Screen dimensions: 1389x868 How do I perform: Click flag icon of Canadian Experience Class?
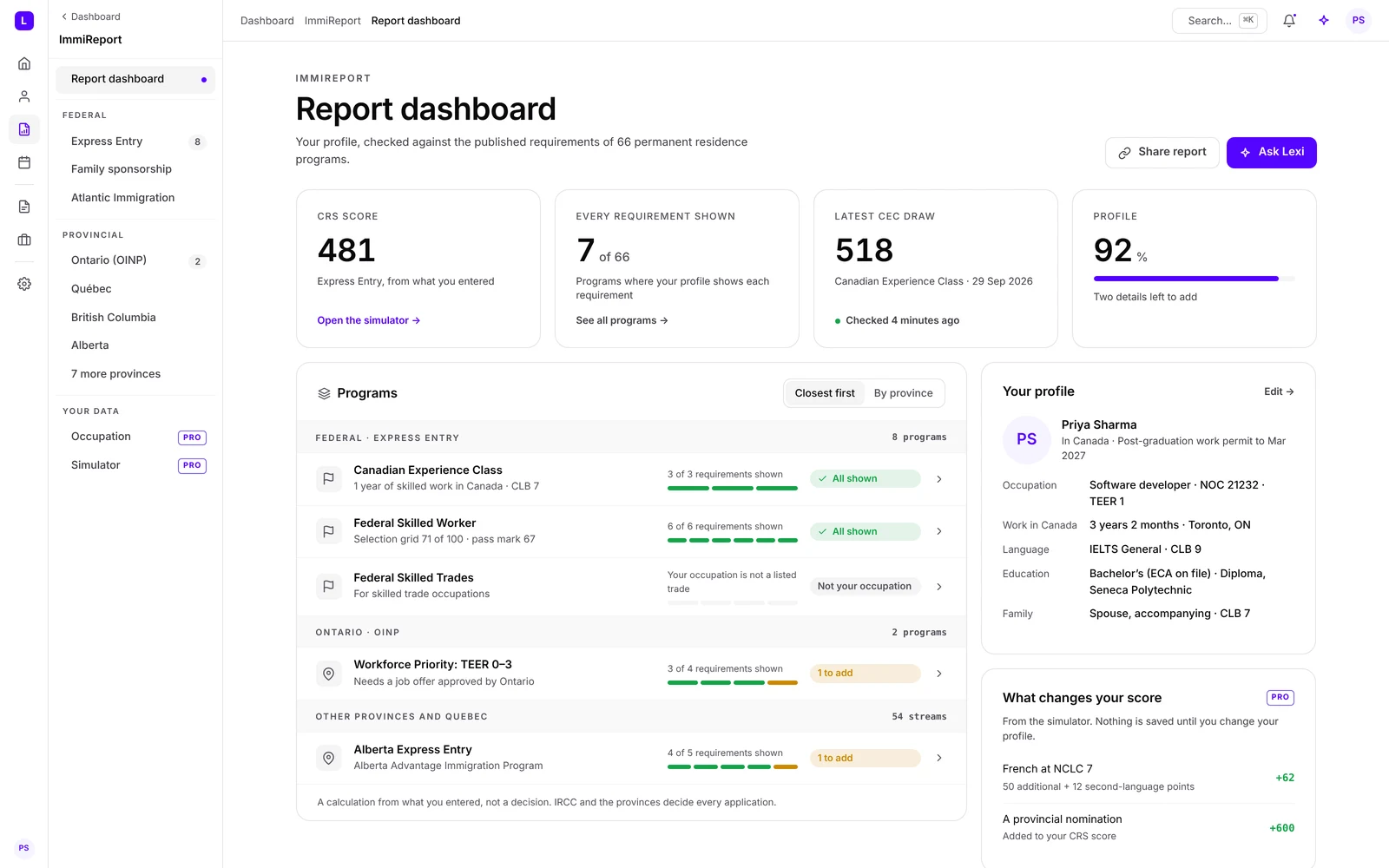(329, 478)
